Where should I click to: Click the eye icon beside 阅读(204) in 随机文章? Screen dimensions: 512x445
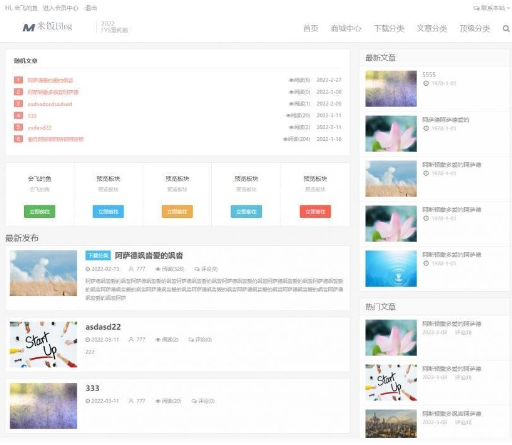[285, 139]
